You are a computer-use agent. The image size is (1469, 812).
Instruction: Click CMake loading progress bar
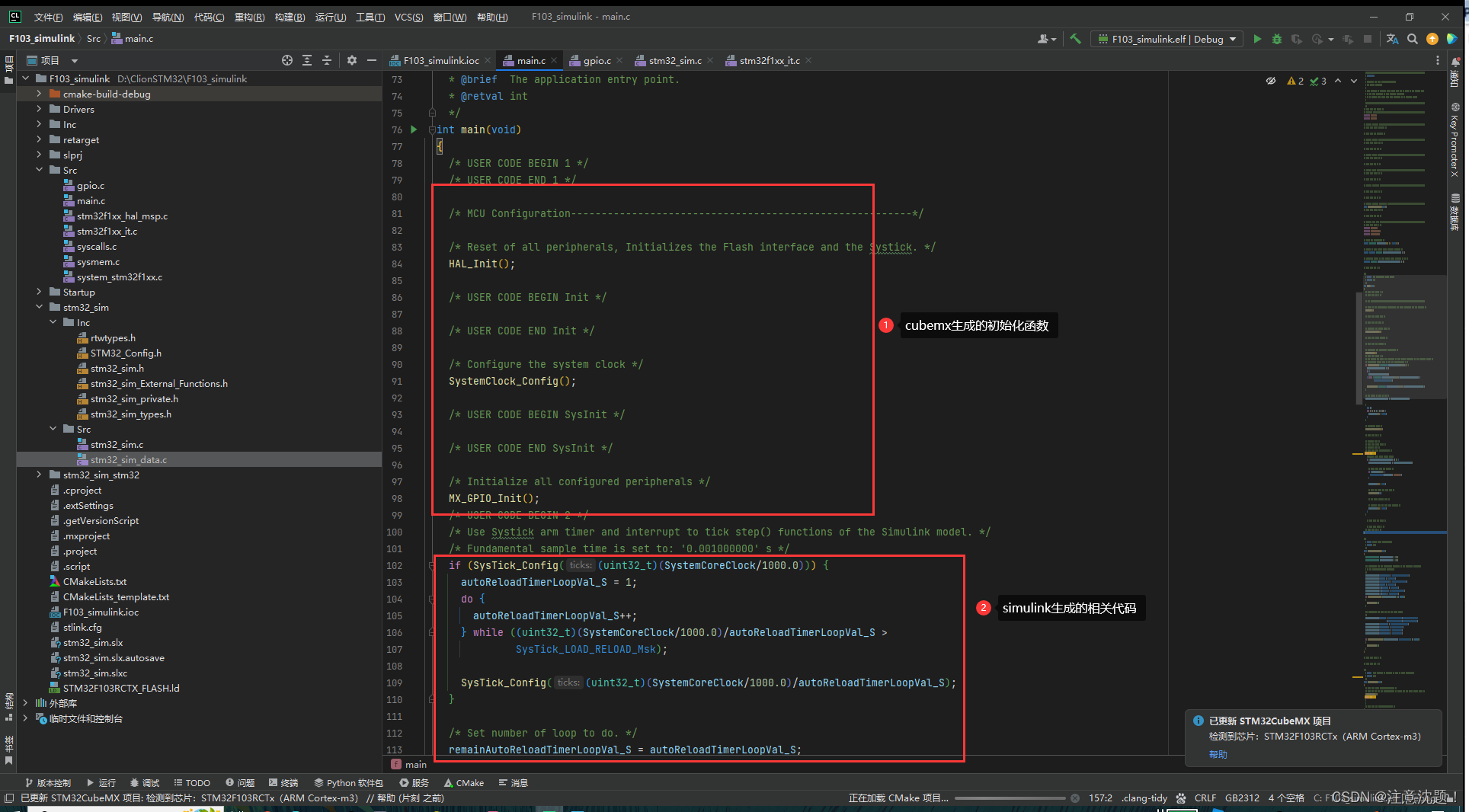click(x=1010, y=798)
